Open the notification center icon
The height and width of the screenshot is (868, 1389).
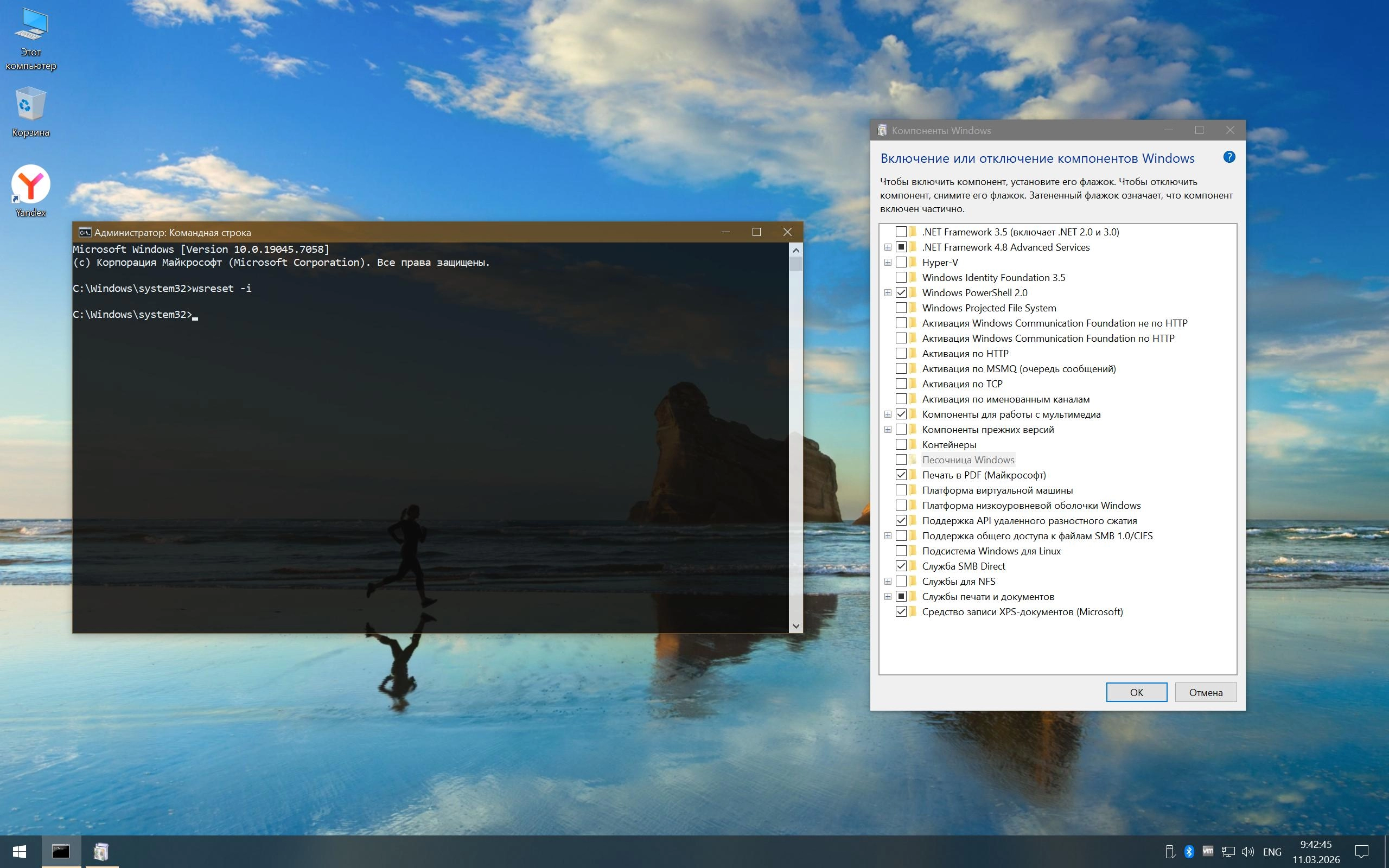(1361, 851)
